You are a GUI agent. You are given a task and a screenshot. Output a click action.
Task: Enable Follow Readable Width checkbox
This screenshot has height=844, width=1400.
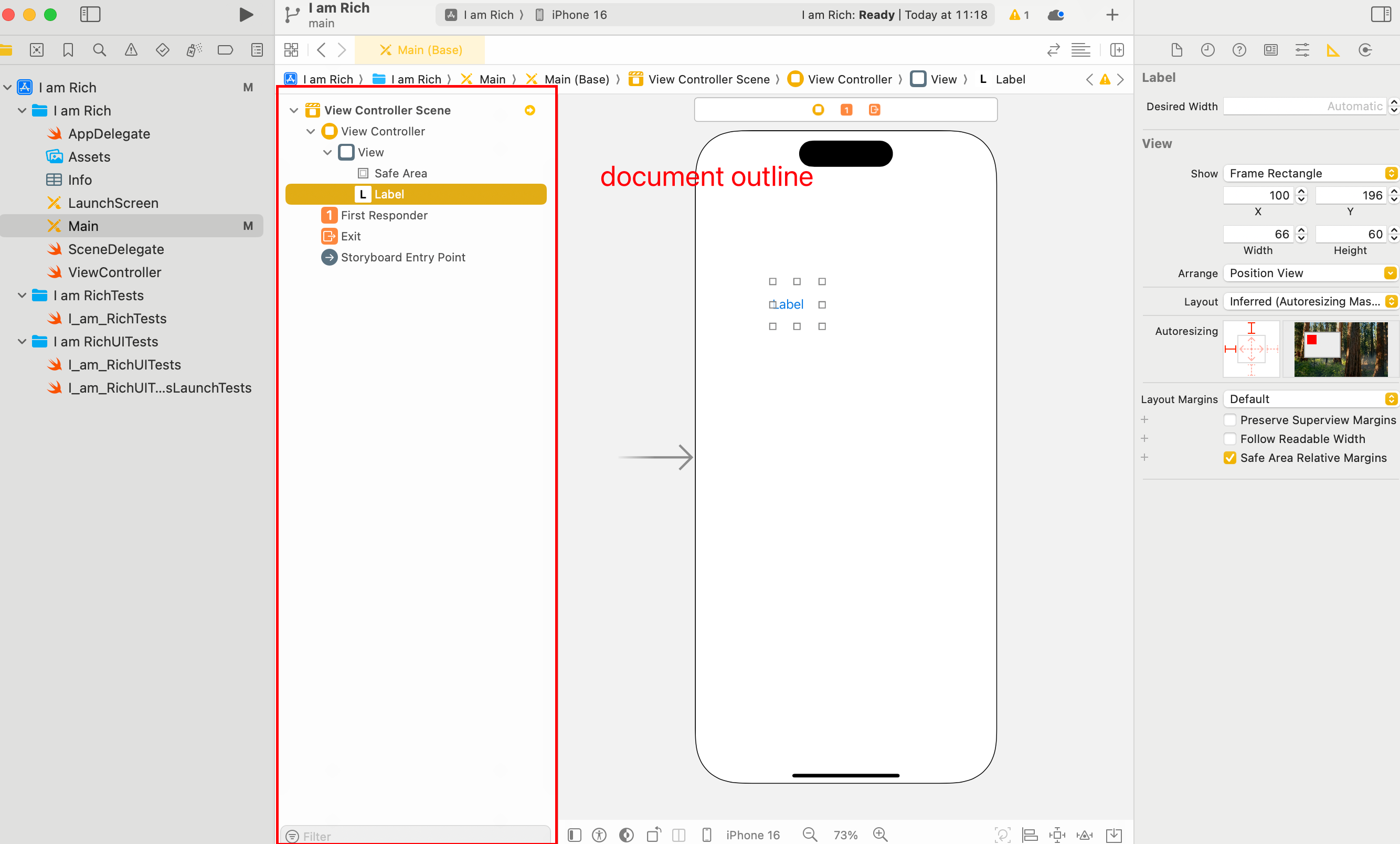(x=1229, y=438)
